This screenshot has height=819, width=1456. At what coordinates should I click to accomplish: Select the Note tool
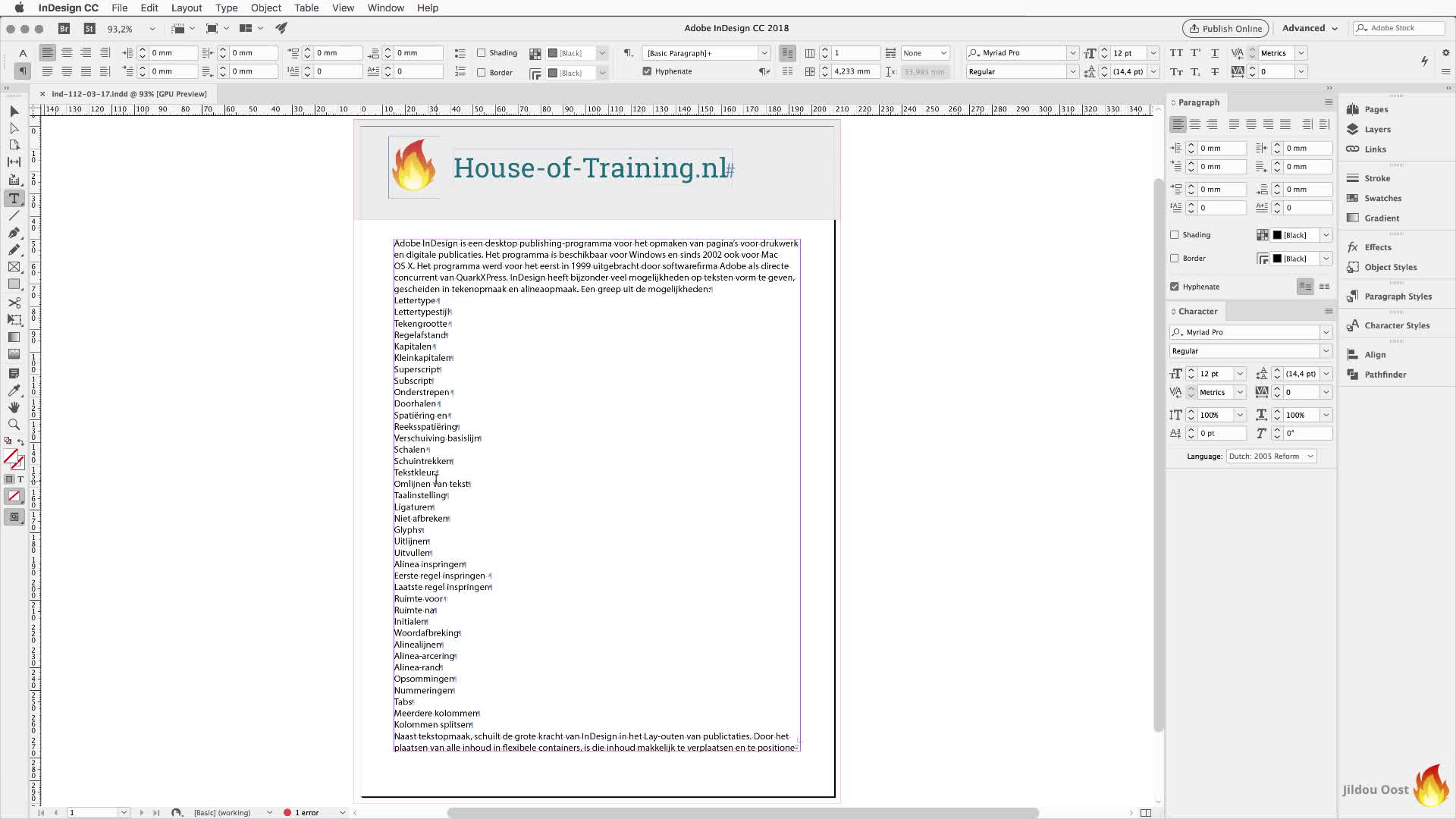pos(14,373)
